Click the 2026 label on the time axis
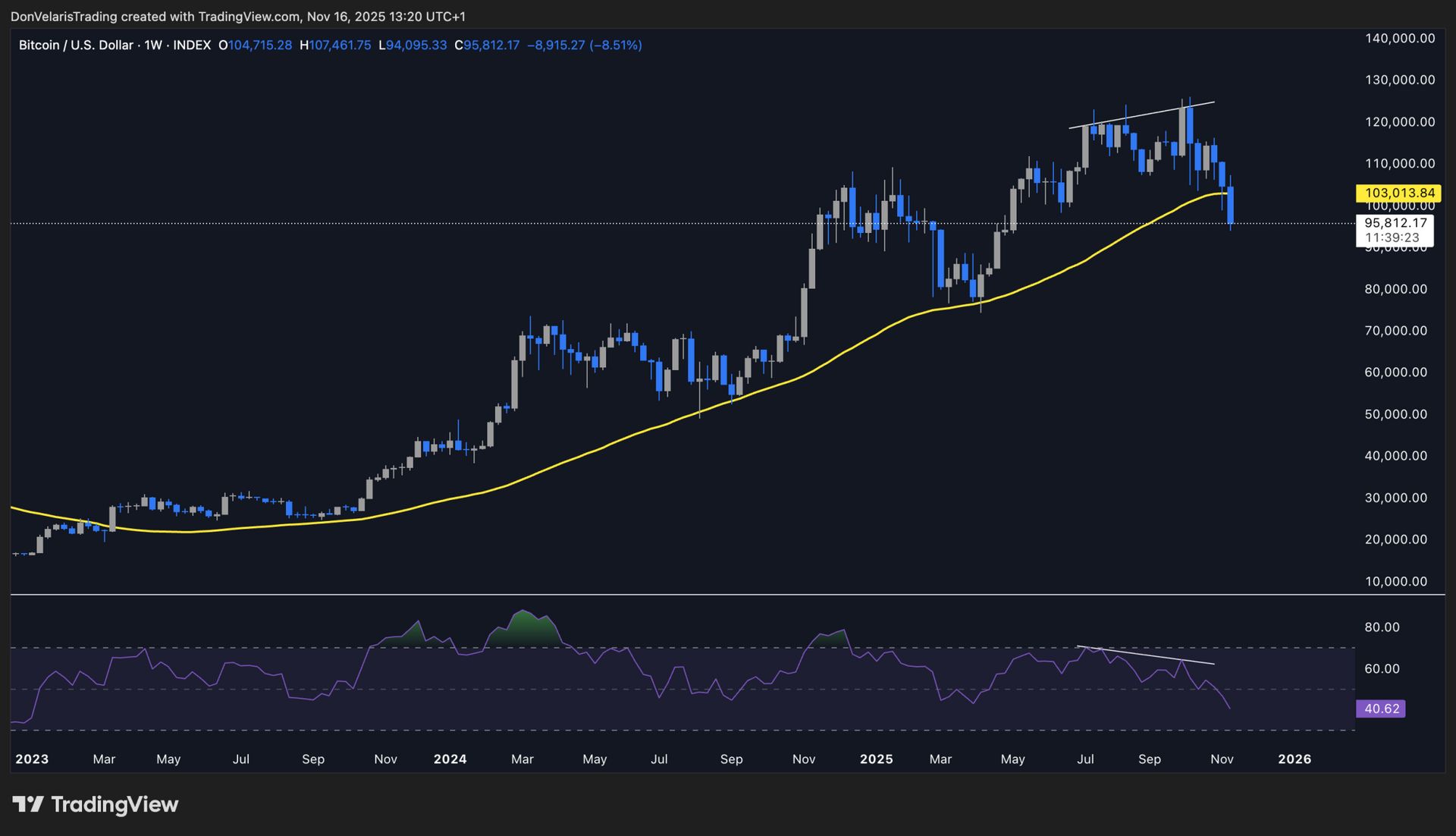Screen dimensions: 1456x836 pyautogui.click(x=1294, y=759)
